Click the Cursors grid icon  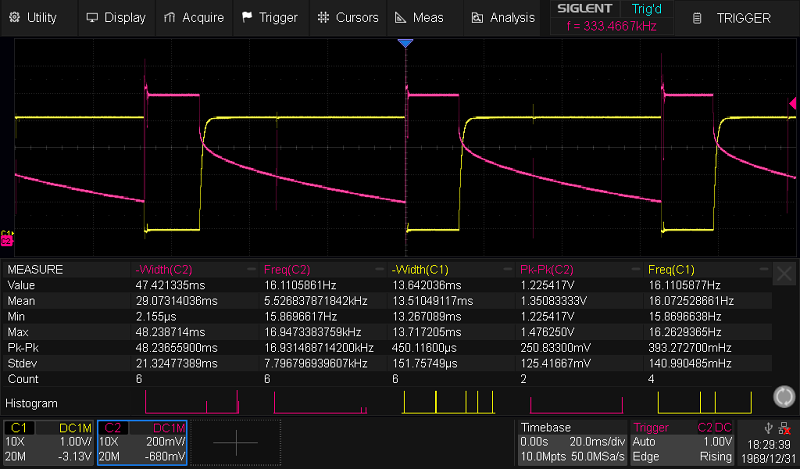[x=323, y=17]
